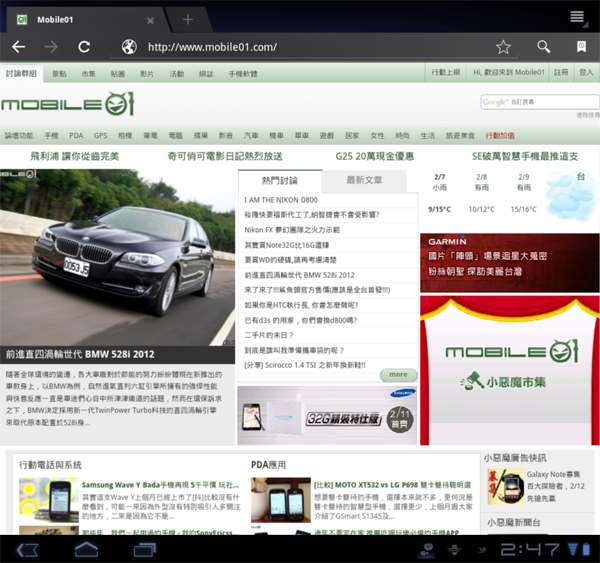This screenshot has height=563, width=600.
Task: Open the Garmin advertisement banner
Action: pyautogui.click(x=510, y=263)
